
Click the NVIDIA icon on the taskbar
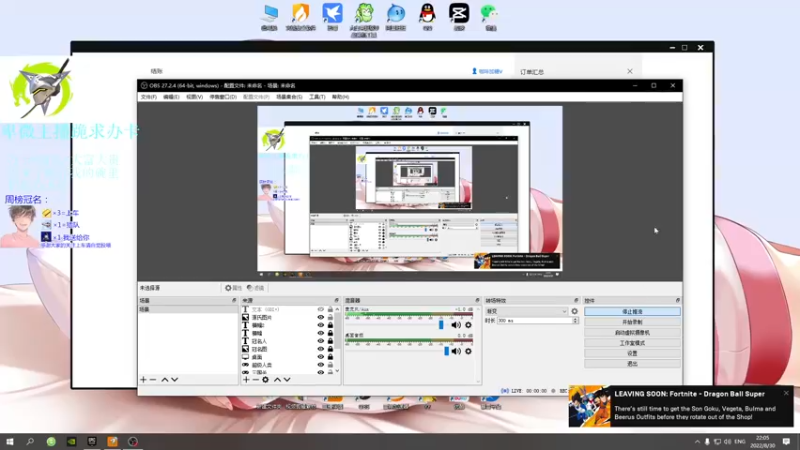[71, 441]
